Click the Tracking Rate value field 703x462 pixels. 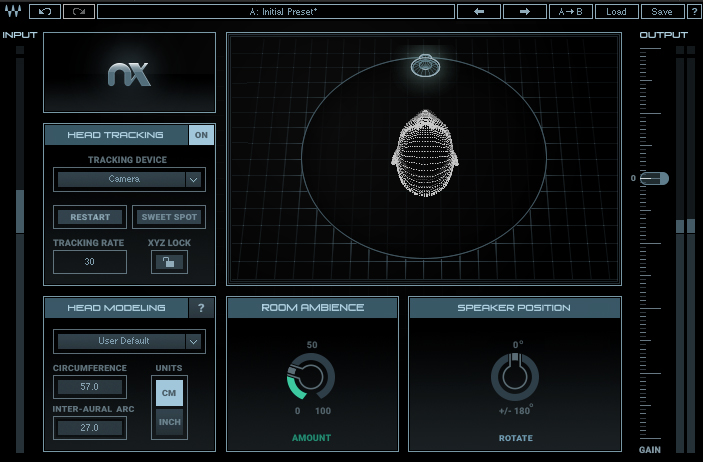90,262
